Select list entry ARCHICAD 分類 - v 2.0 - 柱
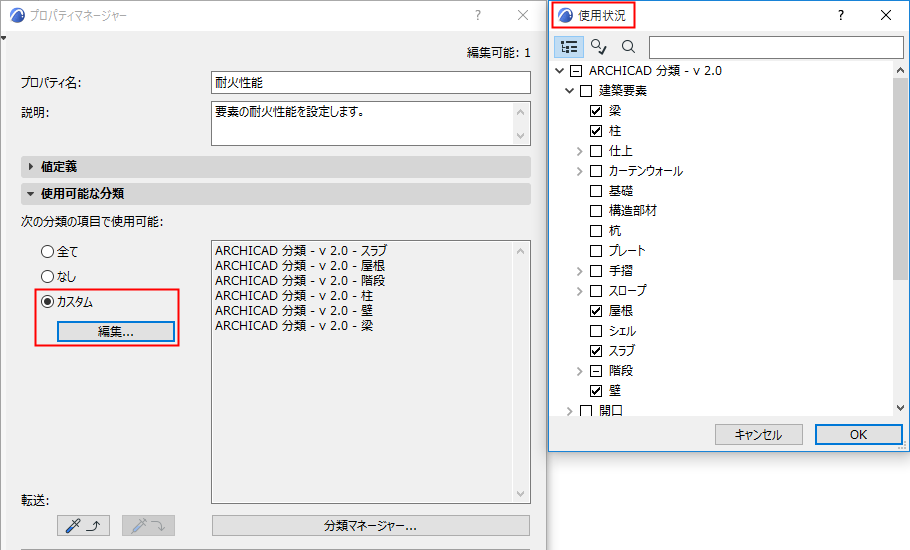This screenshot has width=910, height=550. [294, 296]
